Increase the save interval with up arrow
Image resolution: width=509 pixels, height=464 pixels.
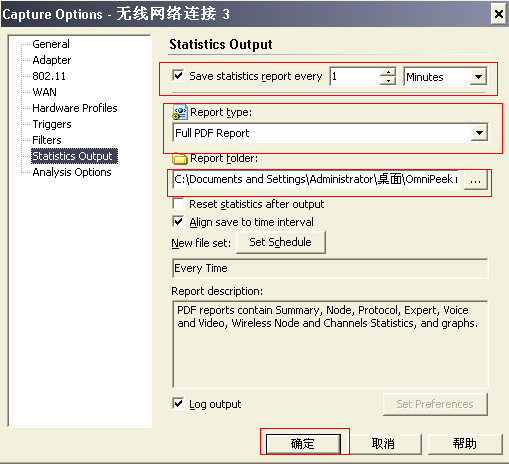[x=388, y=72]
